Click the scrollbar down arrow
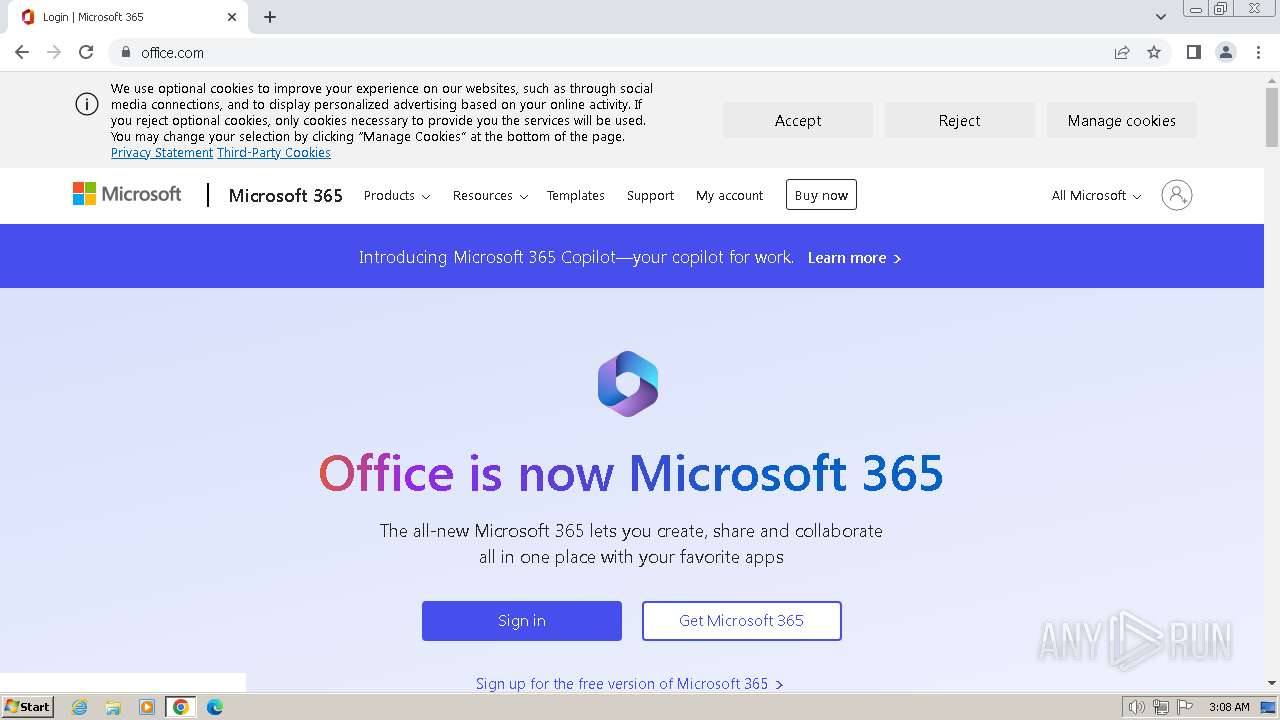 1272,683
